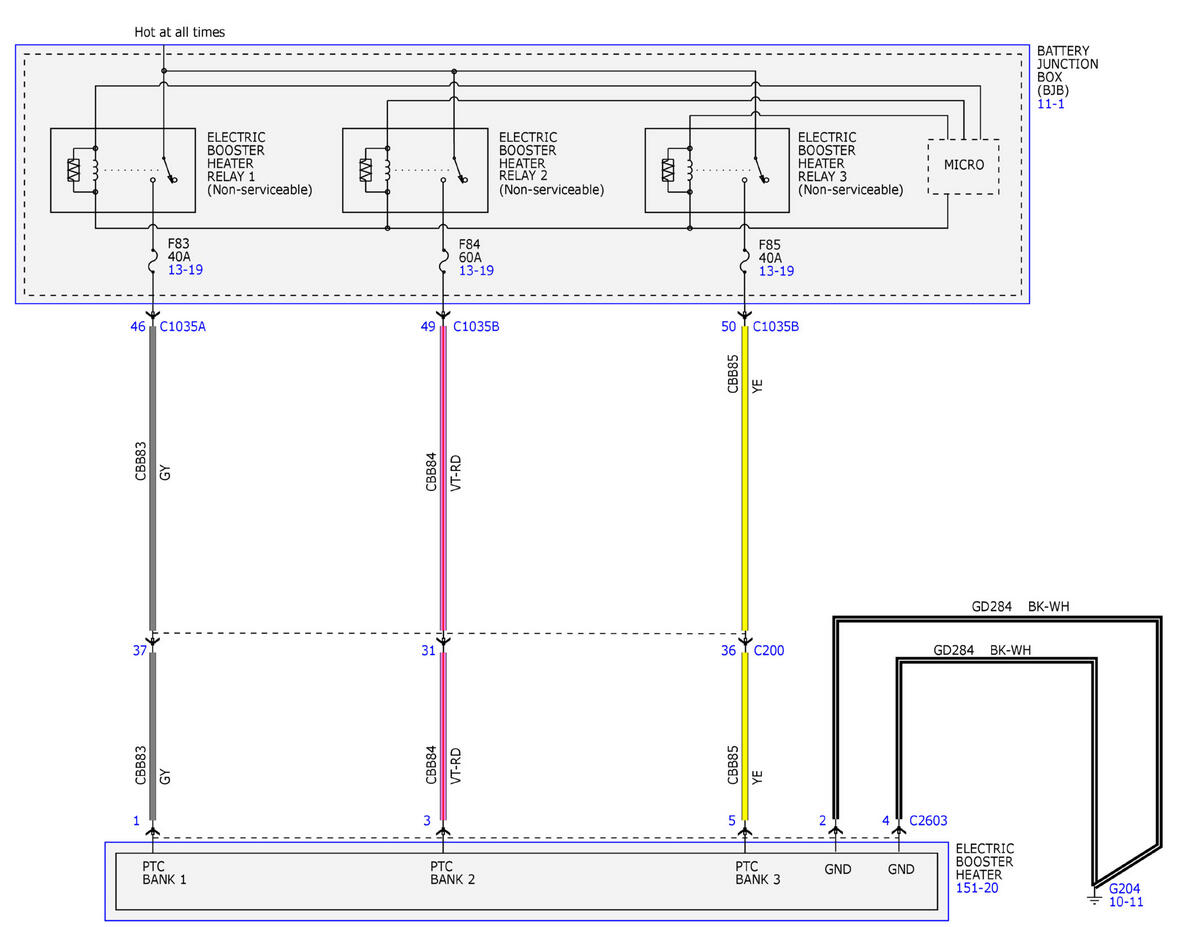
Task: Select pin 3 above PTC Bank 2
Action: point(427,821)
